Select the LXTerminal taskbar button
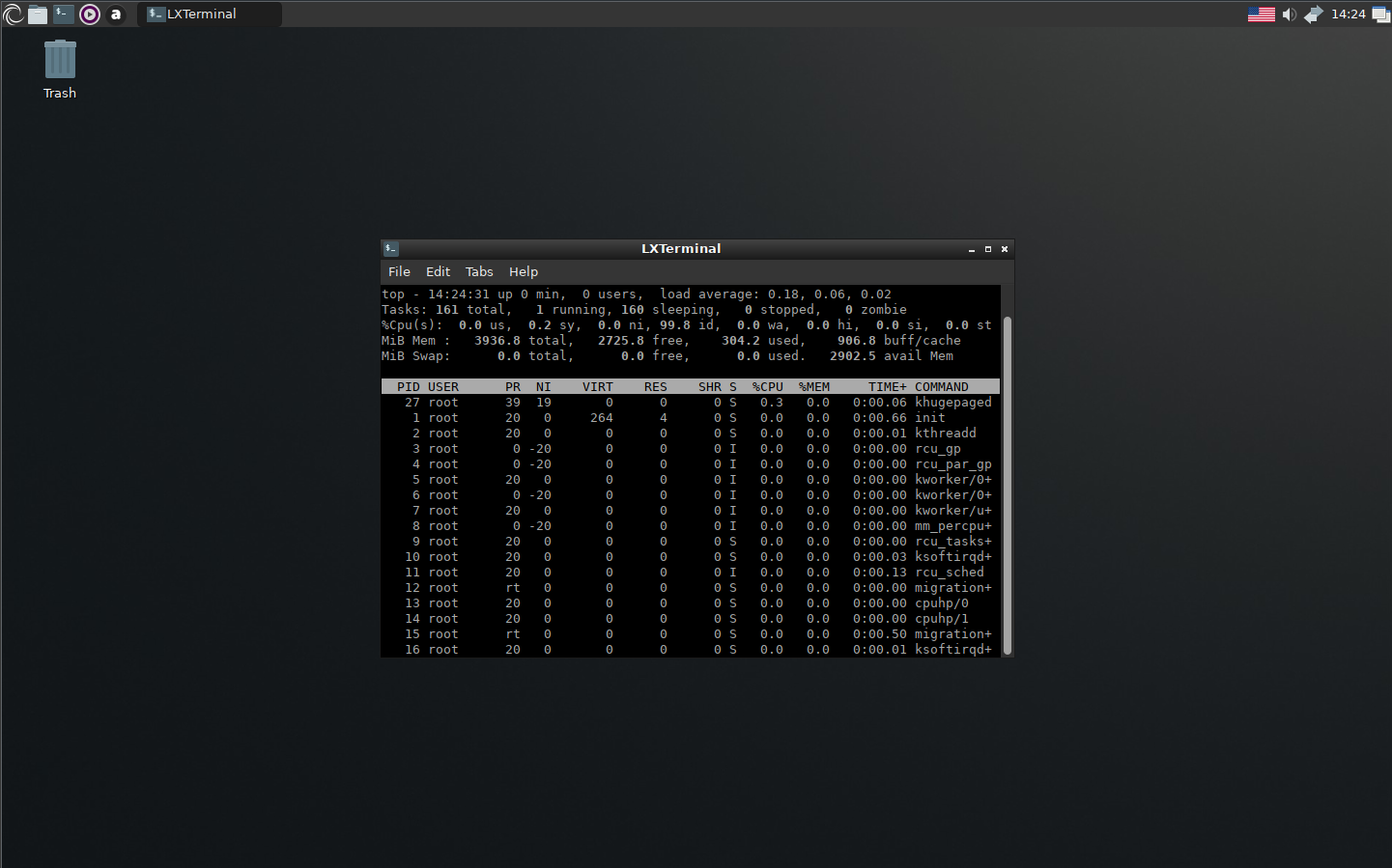The height and width of the screenshot is (868, 1392). (210, 14)
